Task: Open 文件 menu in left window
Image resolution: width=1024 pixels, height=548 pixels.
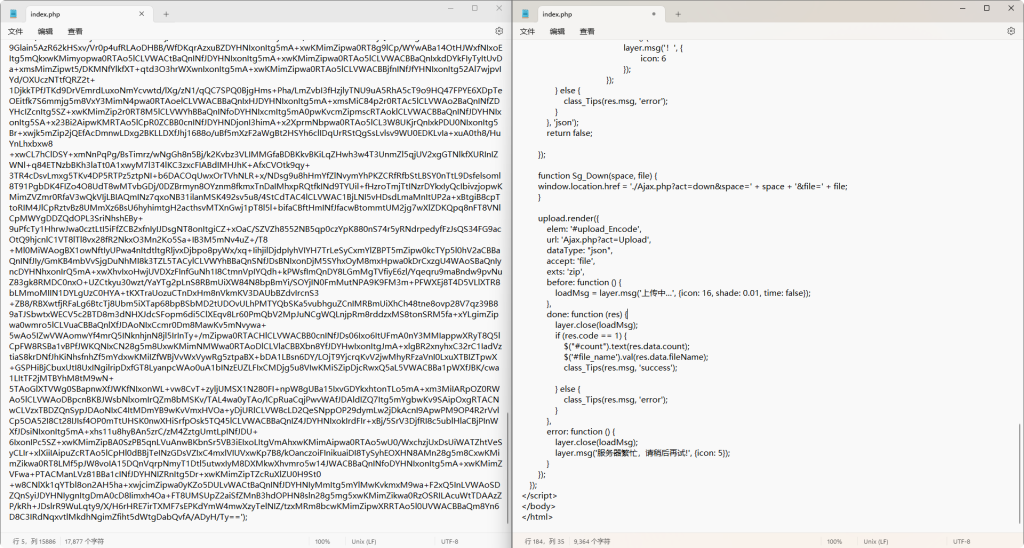Action: click(15, 31)
